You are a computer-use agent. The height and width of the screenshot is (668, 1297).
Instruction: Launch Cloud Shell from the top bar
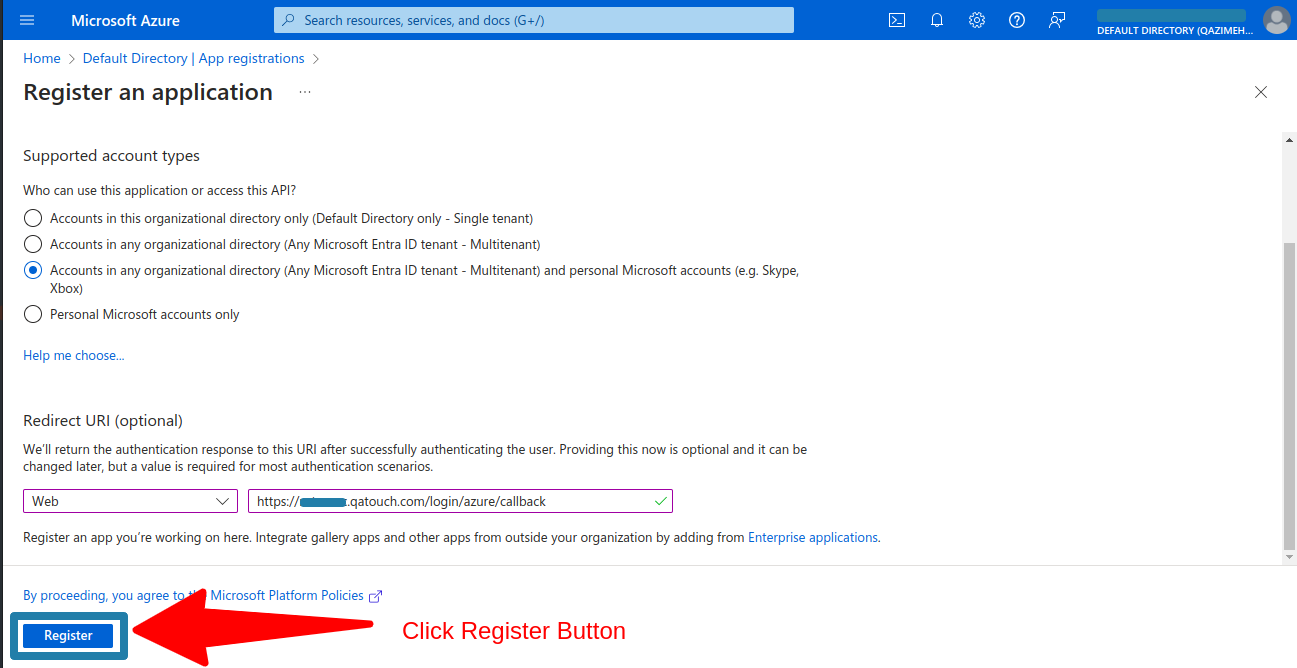pos(897,20)
